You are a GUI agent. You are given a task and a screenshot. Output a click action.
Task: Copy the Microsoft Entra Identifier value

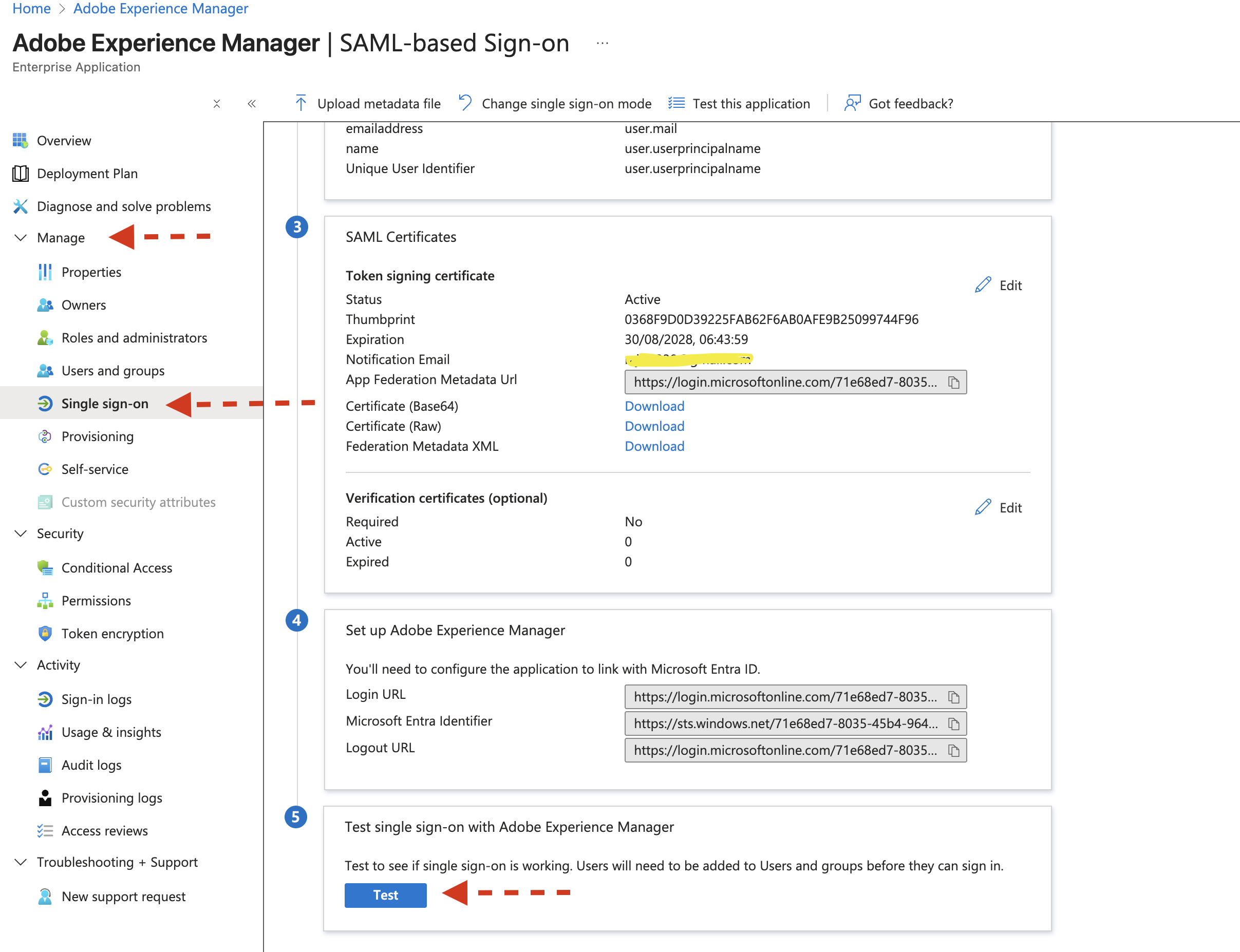(953, 723)
